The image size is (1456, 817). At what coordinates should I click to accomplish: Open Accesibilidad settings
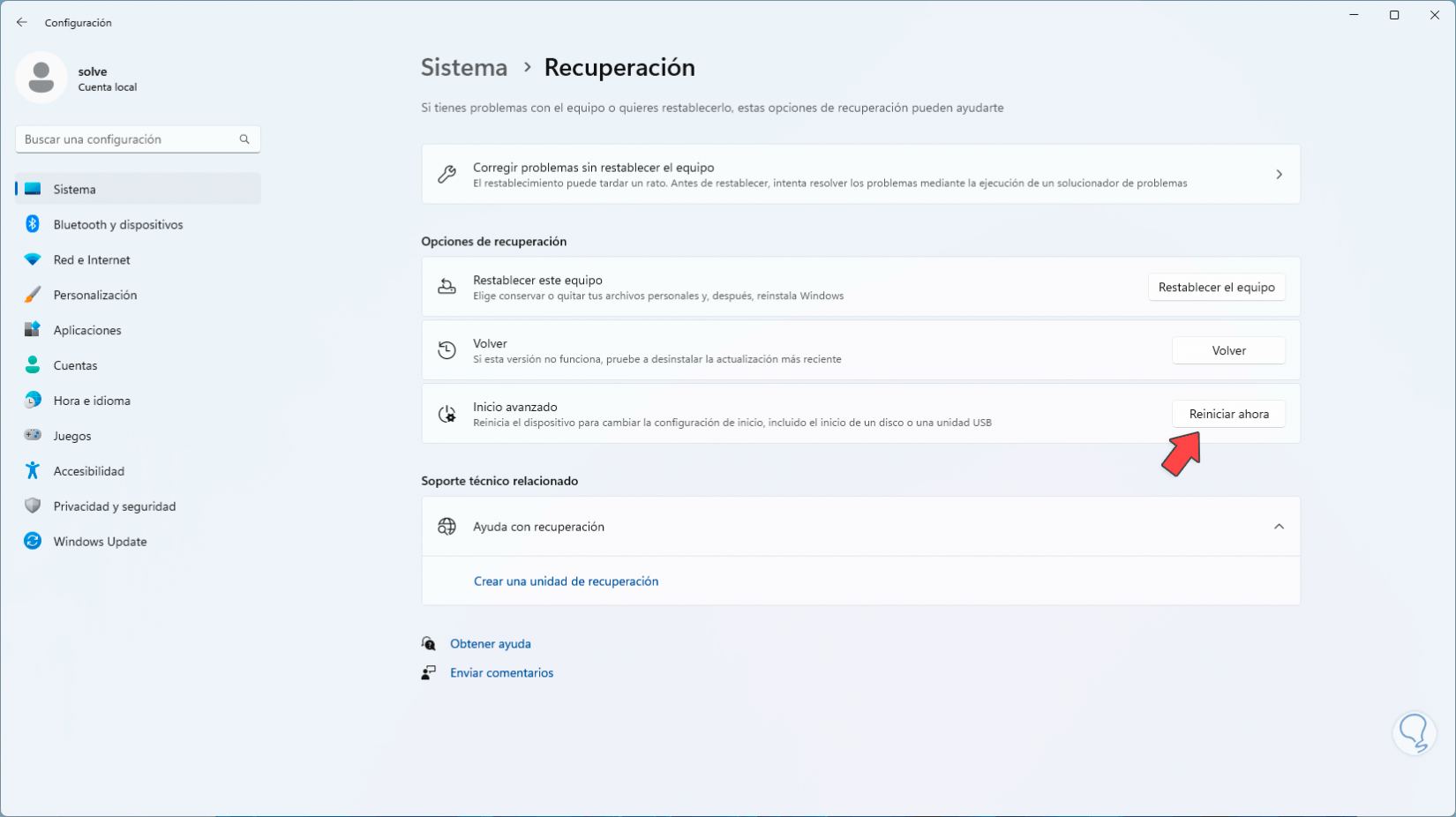[x=139, y=471]
